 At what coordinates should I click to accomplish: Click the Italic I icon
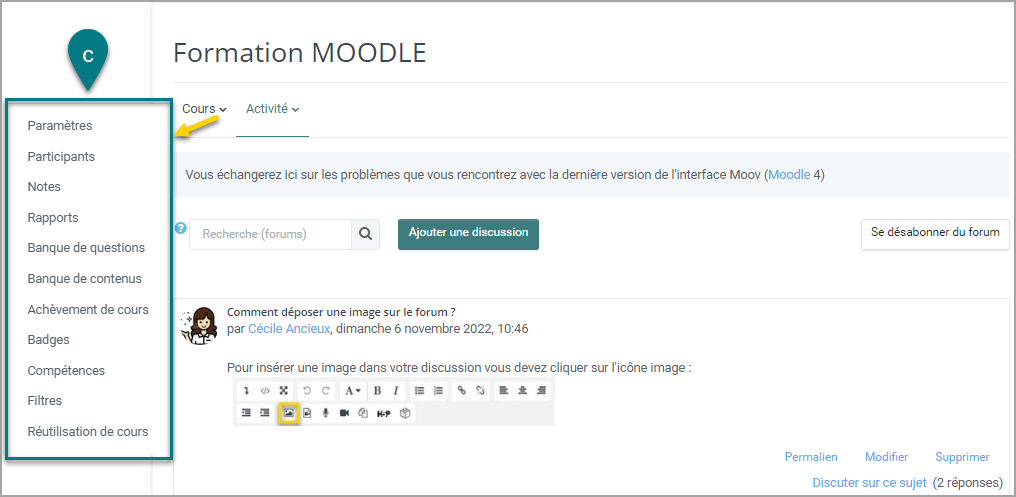point(395,391)
